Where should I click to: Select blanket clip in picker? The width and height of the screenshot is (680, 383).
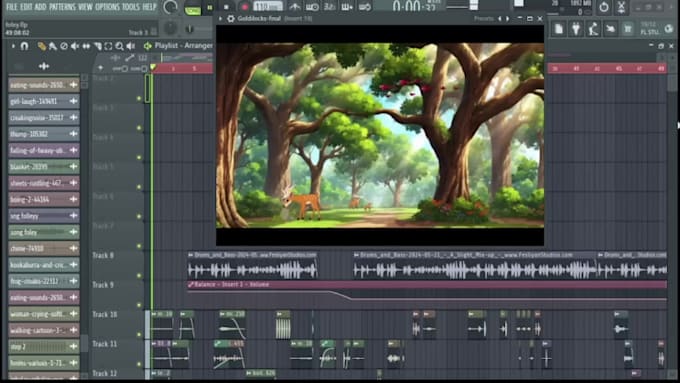tap(44, 167)
